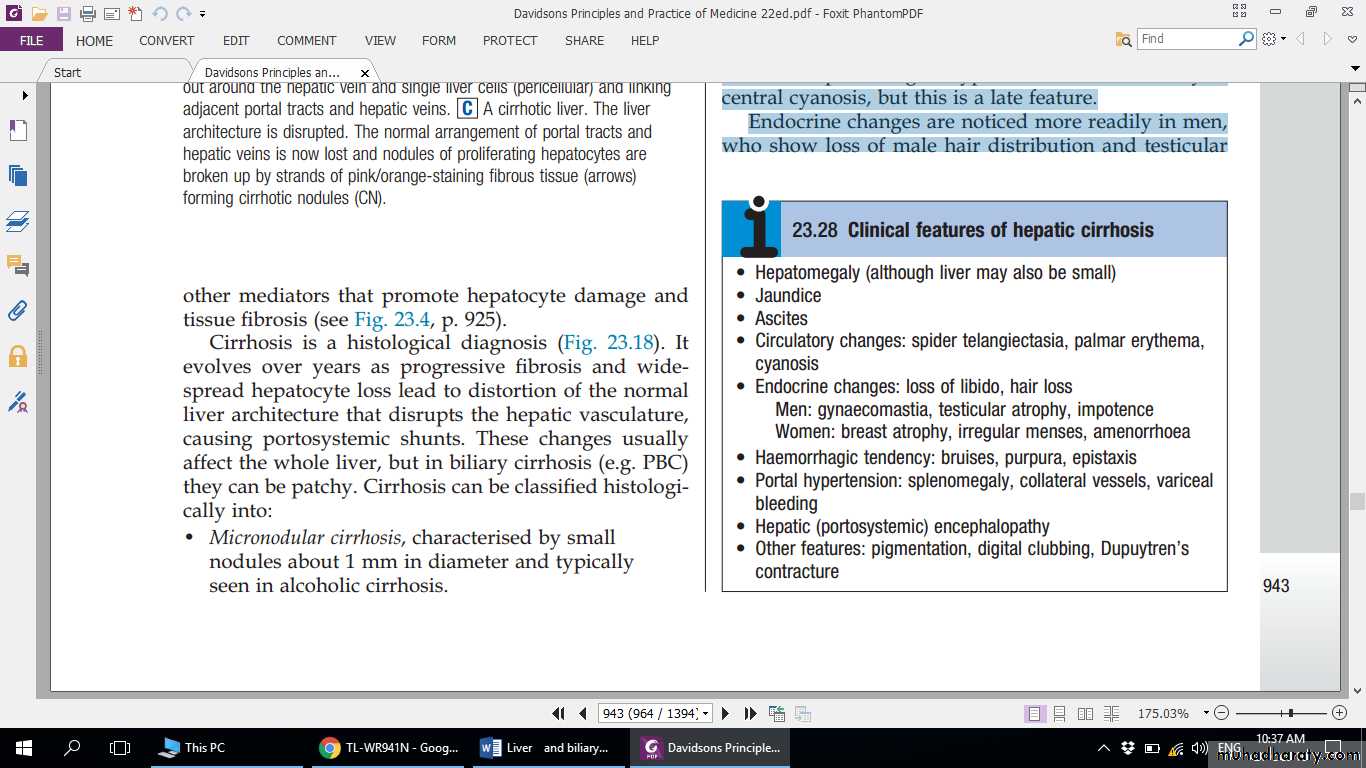This screenshot has height=768, width=1366.
Task: Switch to continuous page view
Action: (1060, 713)
